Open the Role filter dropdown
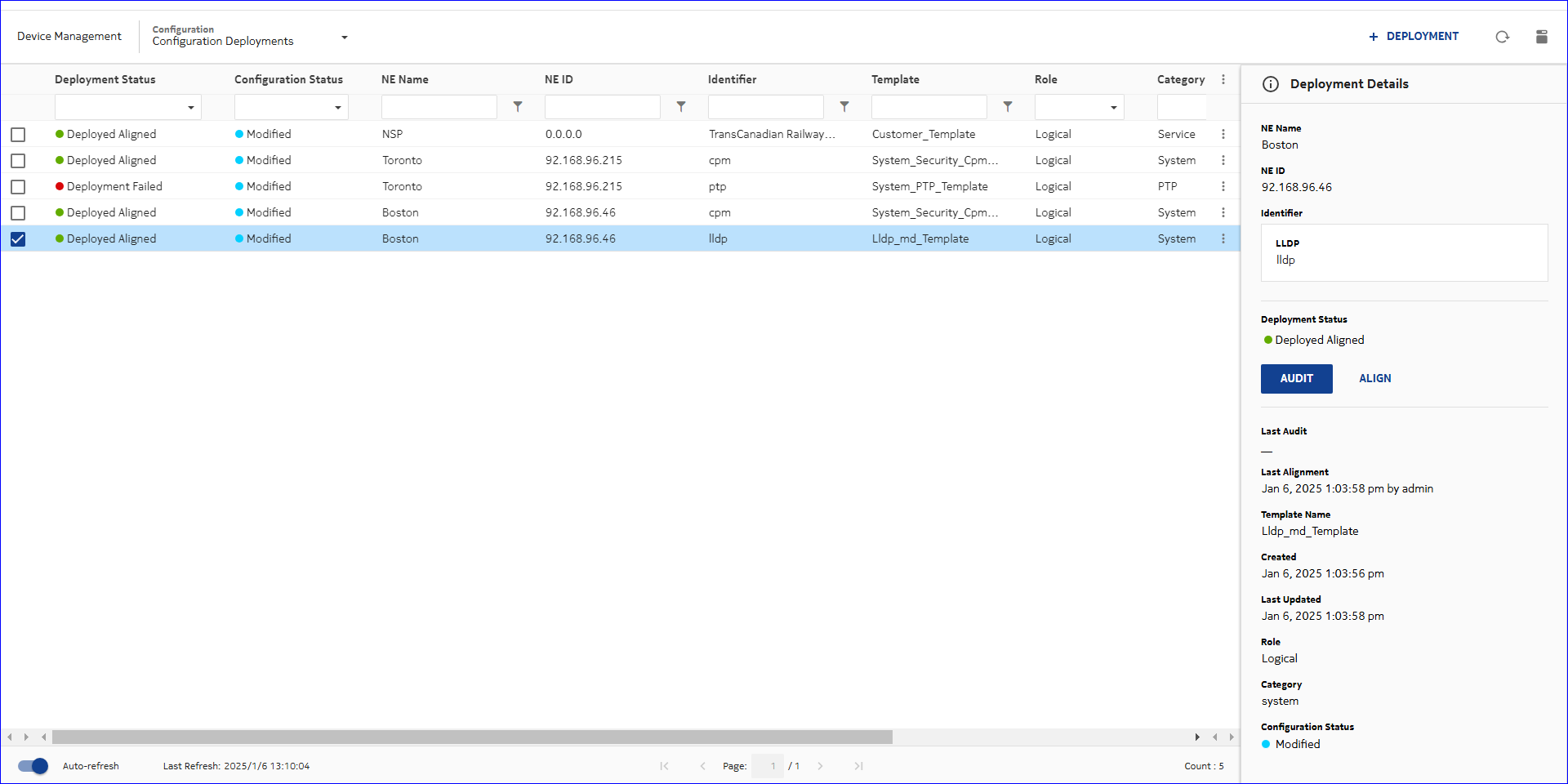The height and width of the screenshot is (784, 1568). 1113,108
